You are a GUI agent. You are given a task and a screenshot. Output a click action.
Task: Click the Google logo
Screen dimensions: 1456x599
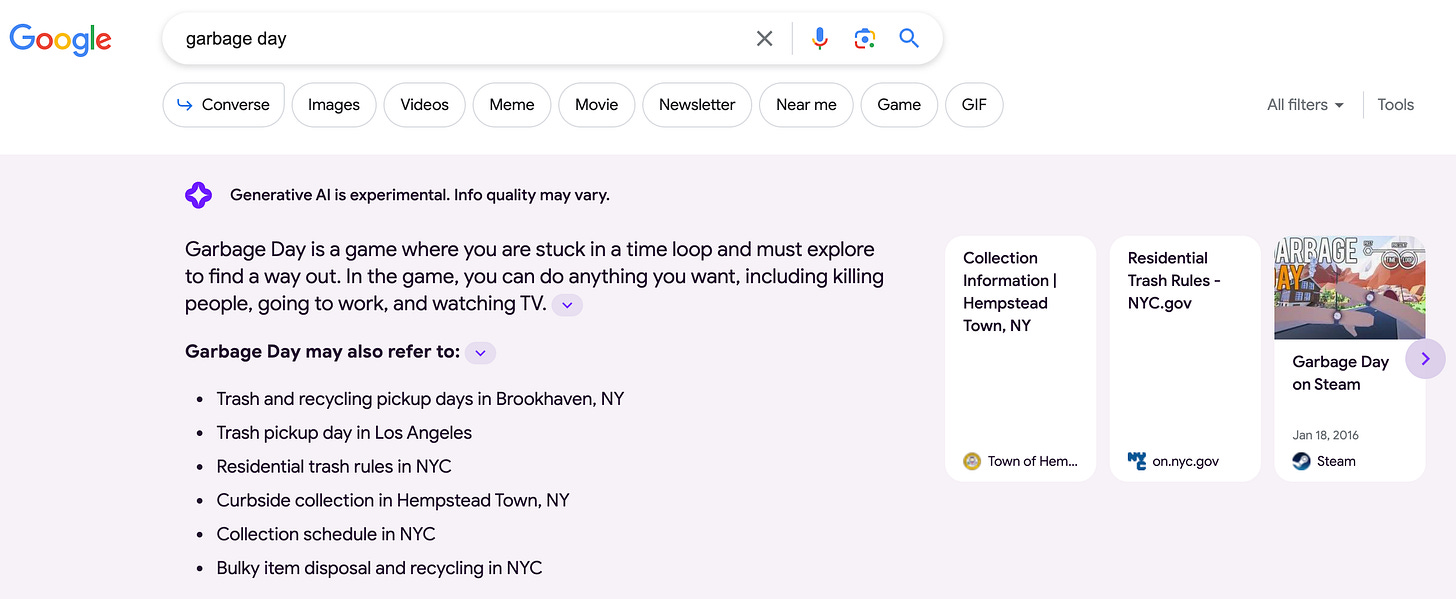60,39
